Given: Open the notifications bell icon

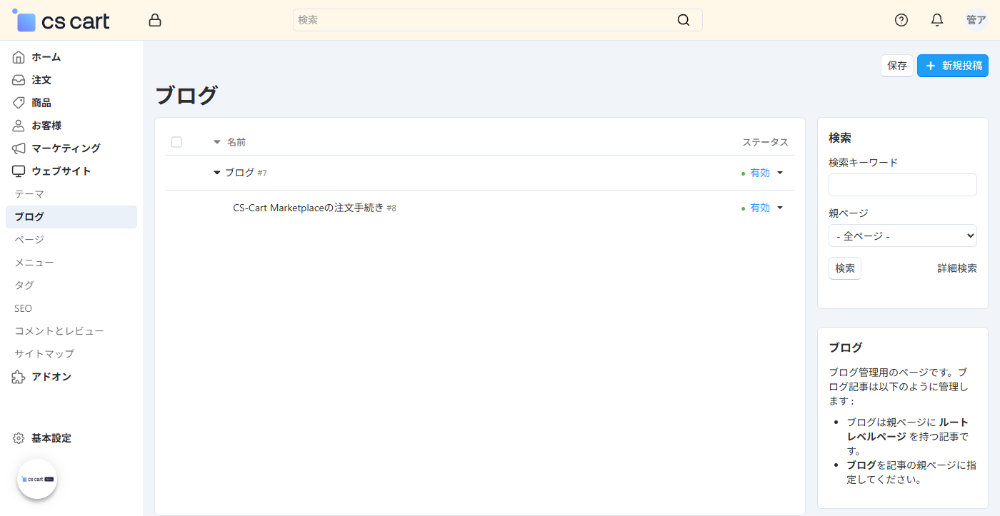Looking at the screenshot, I should [937, 20].
